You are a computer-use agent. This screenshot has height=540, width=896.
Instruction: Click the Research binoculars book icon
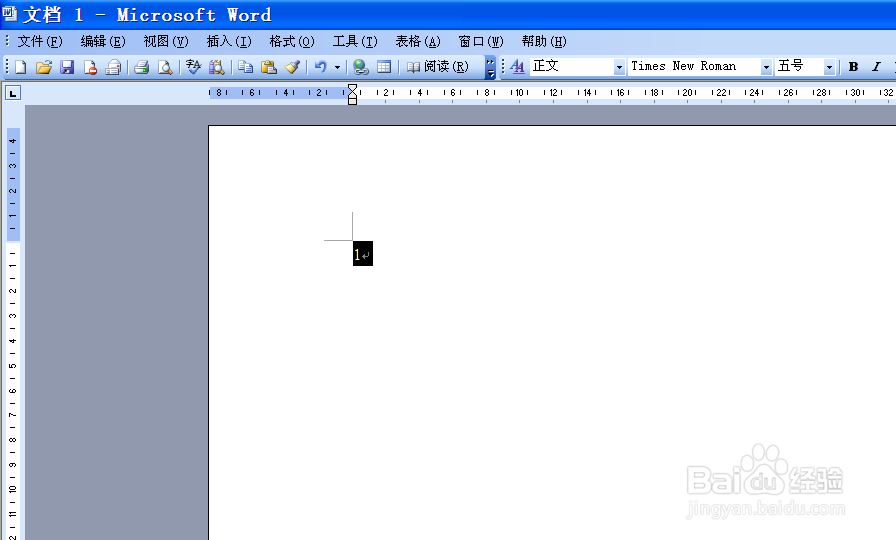217,67
